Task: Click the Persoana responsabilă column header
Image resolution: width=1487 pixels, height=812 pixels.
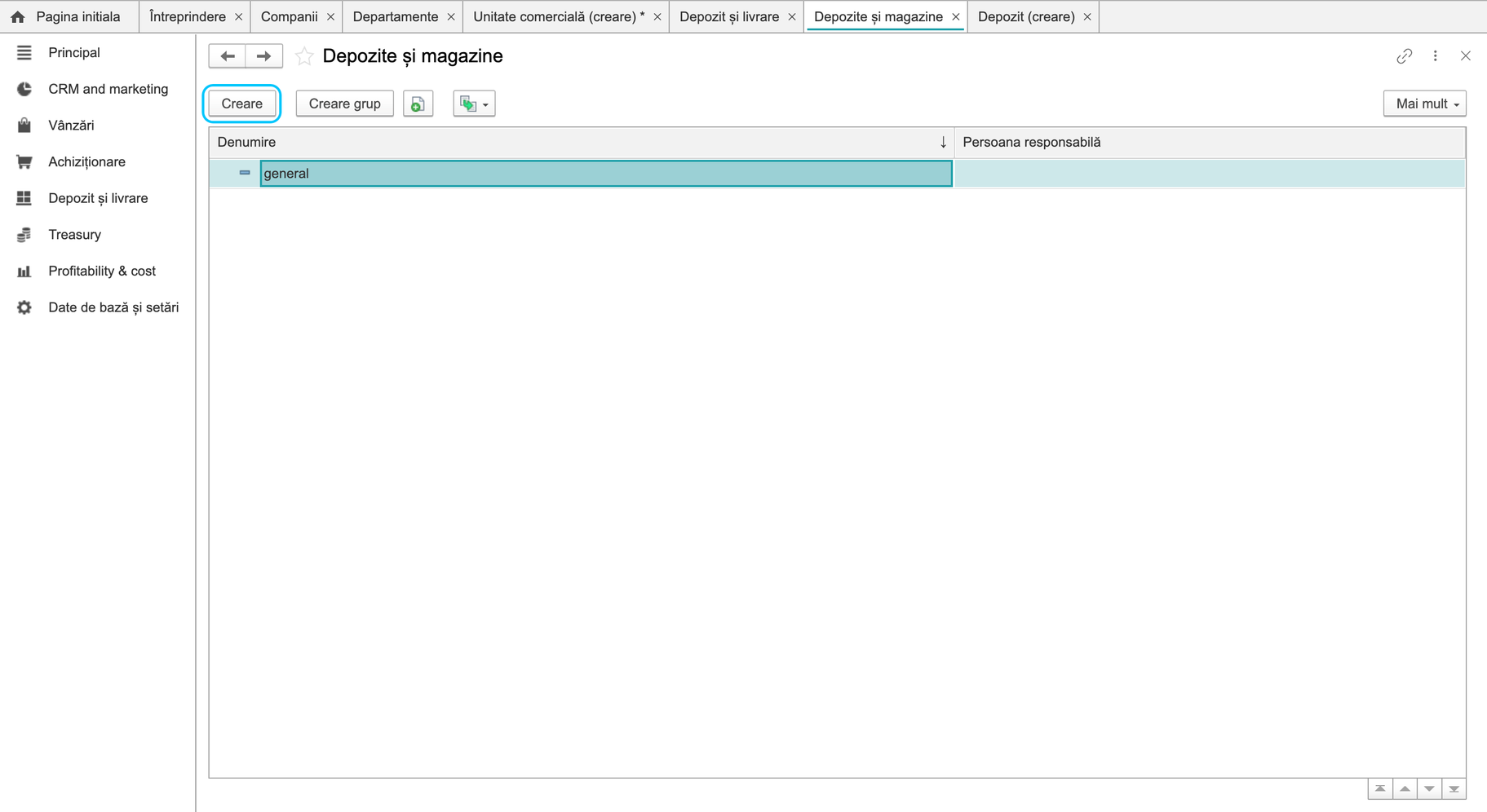Action: (x=1210, y=142)
